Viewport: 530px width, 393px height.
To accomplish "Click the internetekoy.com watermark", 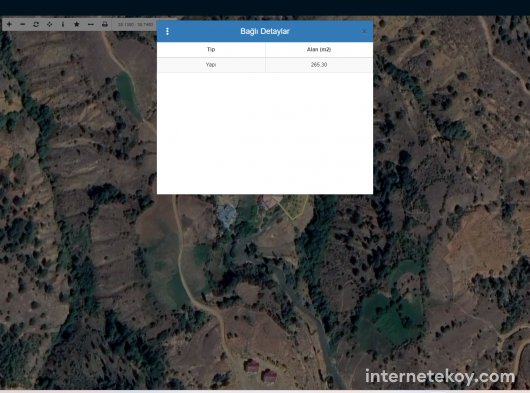I will click(x=440, y=376).
